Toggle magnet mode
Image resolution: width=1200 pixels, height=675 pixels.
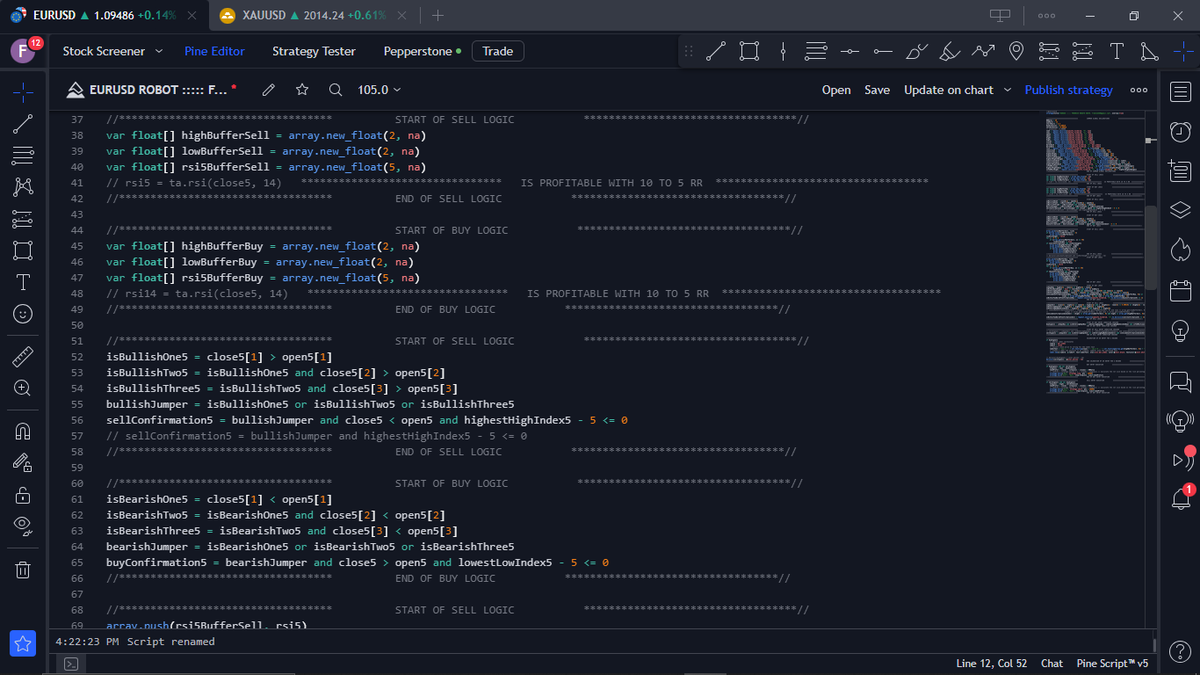click(24, 431)
